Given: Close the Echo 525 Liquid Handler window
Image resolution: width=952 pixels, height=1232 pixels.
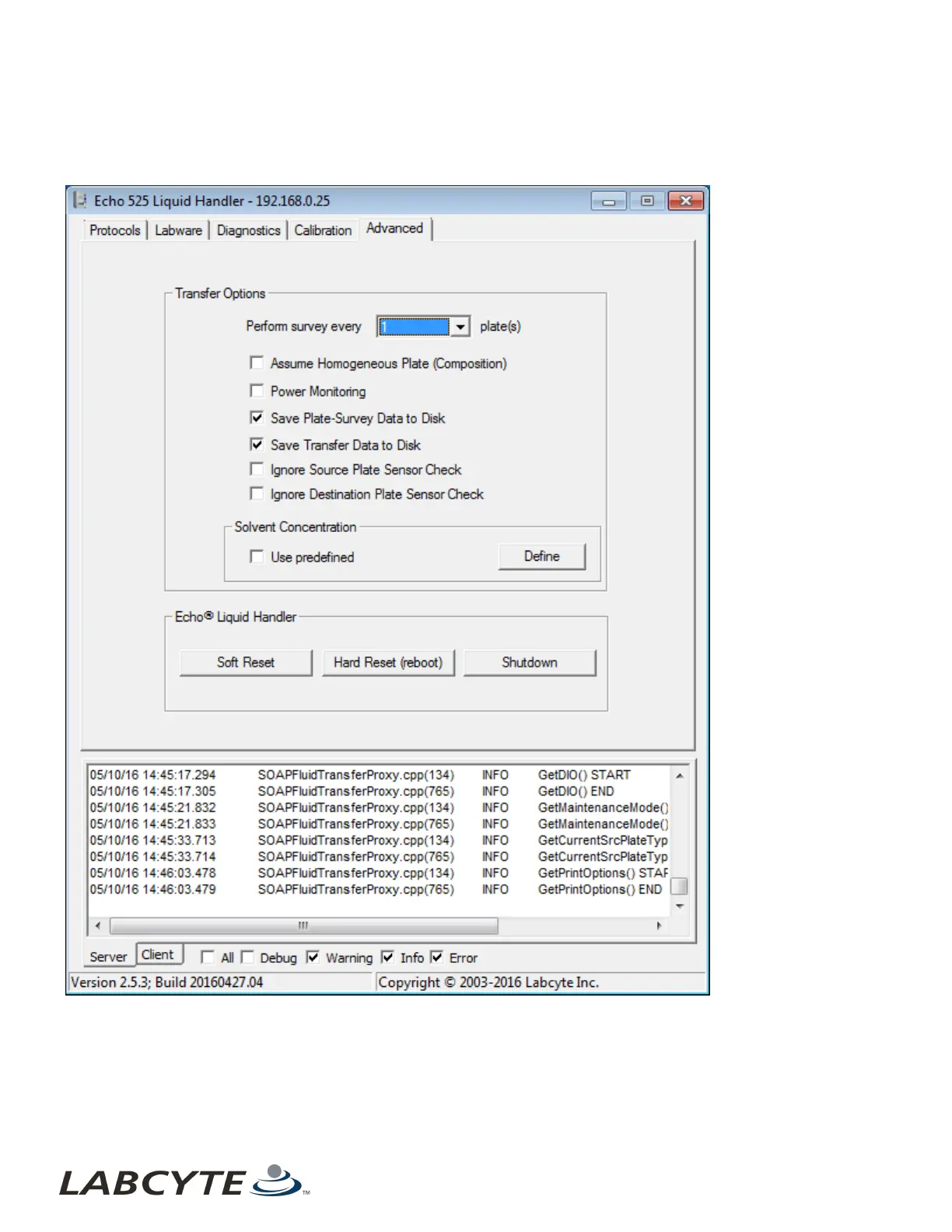Looking at the screenshot, I should [686, 201].
